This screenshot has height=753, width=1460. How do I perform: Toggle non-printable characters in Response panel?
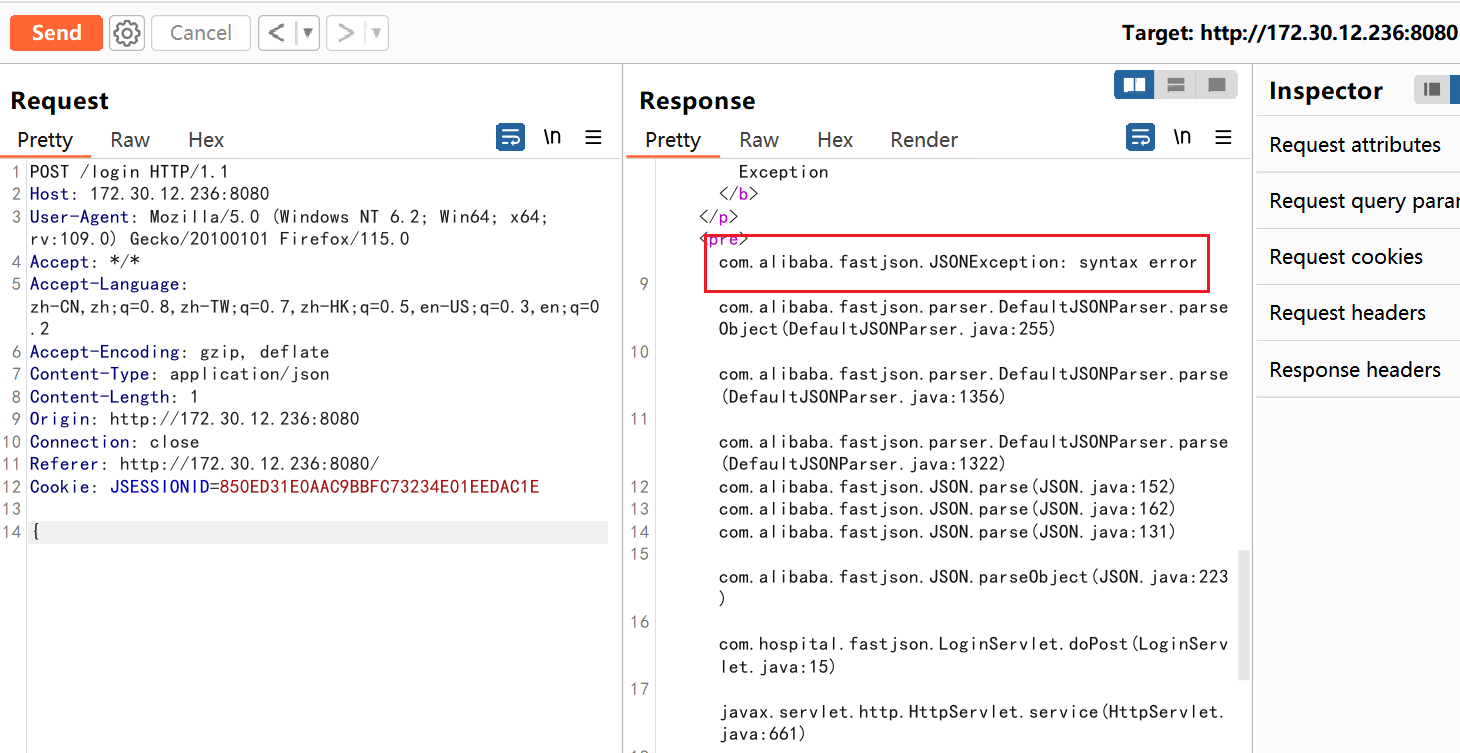pos(1182,137)
